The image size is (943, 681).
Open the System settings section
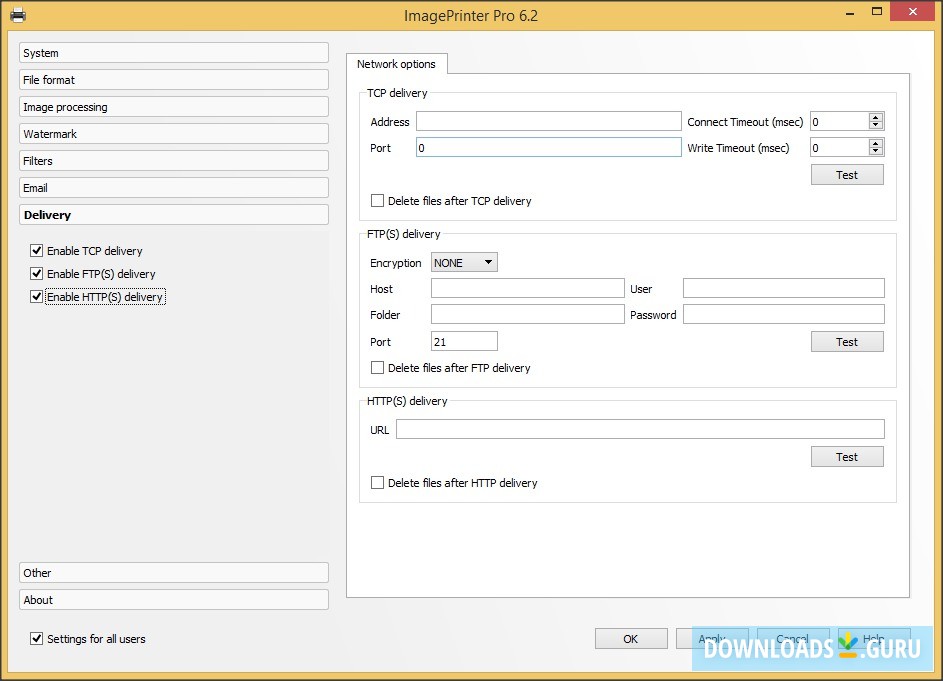point(174,53)
